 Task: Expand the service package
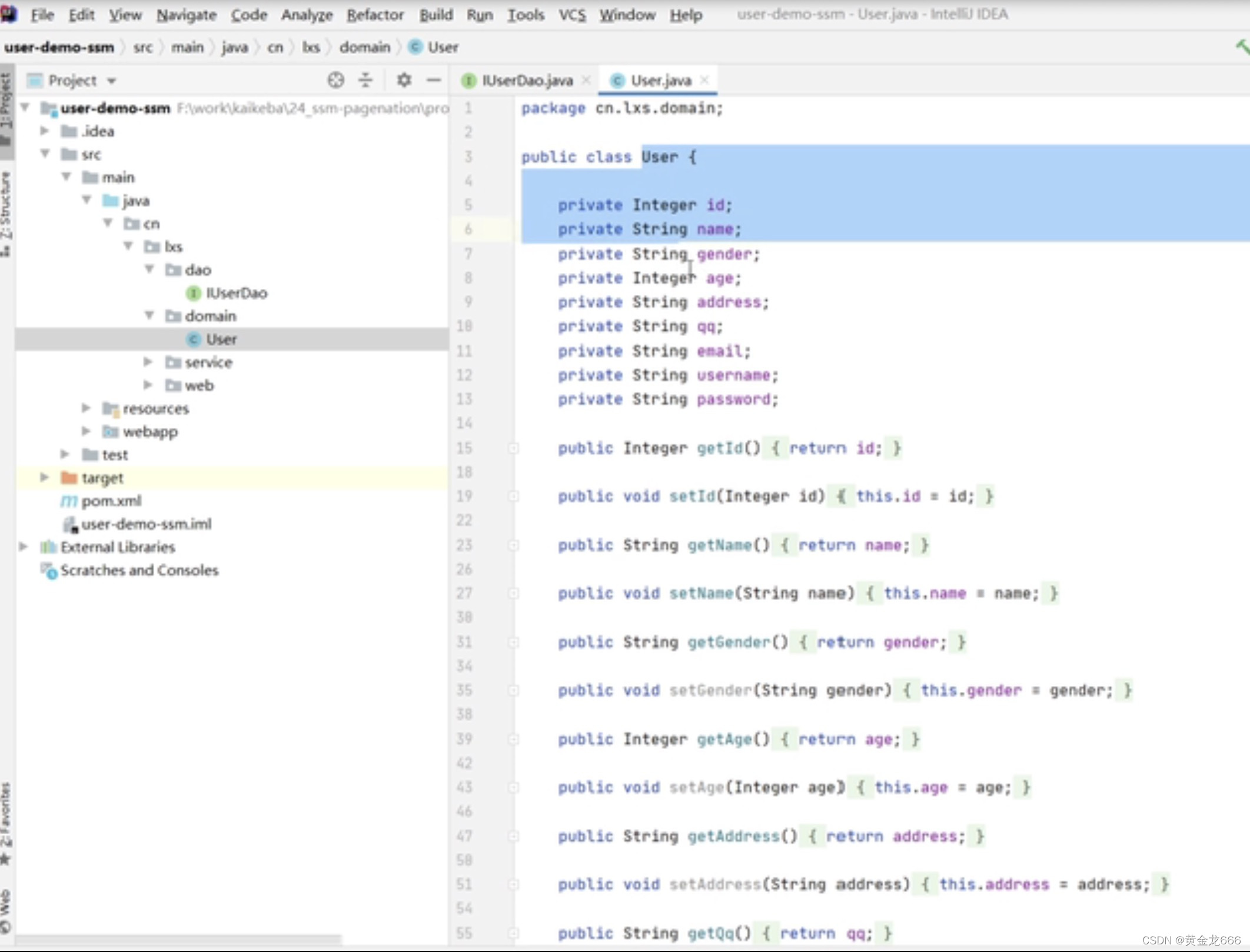[x=148, y=362]
